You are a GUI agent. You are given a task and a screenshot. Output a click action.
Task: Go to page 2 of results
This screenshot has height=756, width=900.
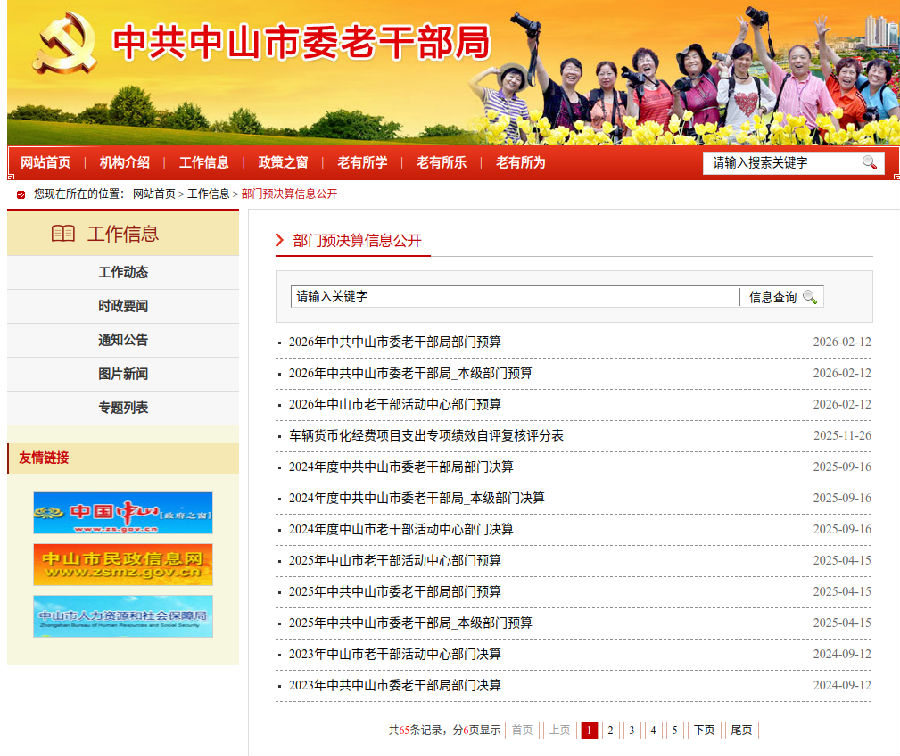(610, 730)
